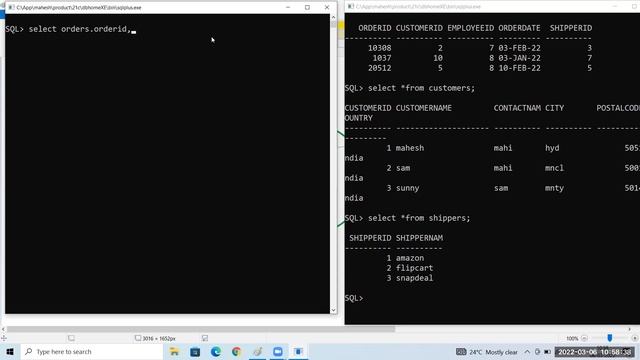Image resolution: width=640 pixels, height=360 pixels.
Task: Click the 'select orders.orderid,' command text
Action: [80, 29]
